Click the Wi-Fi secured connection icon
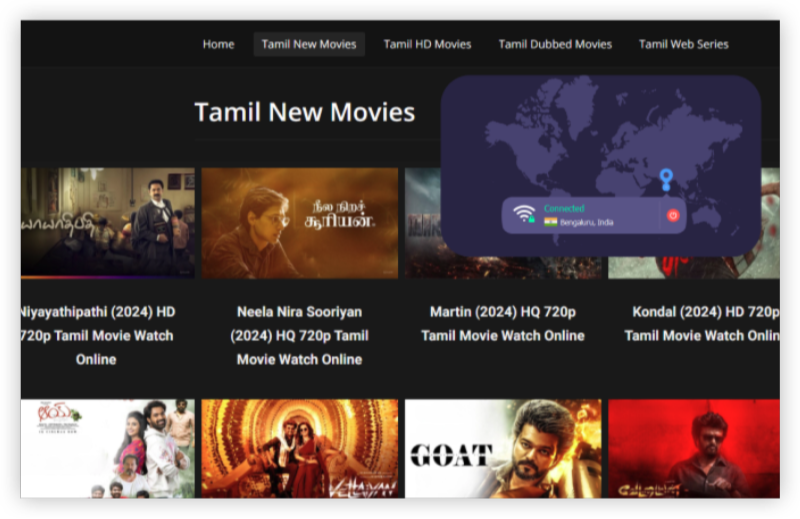Screen dimensions: 800x519 tap(524, 214)
